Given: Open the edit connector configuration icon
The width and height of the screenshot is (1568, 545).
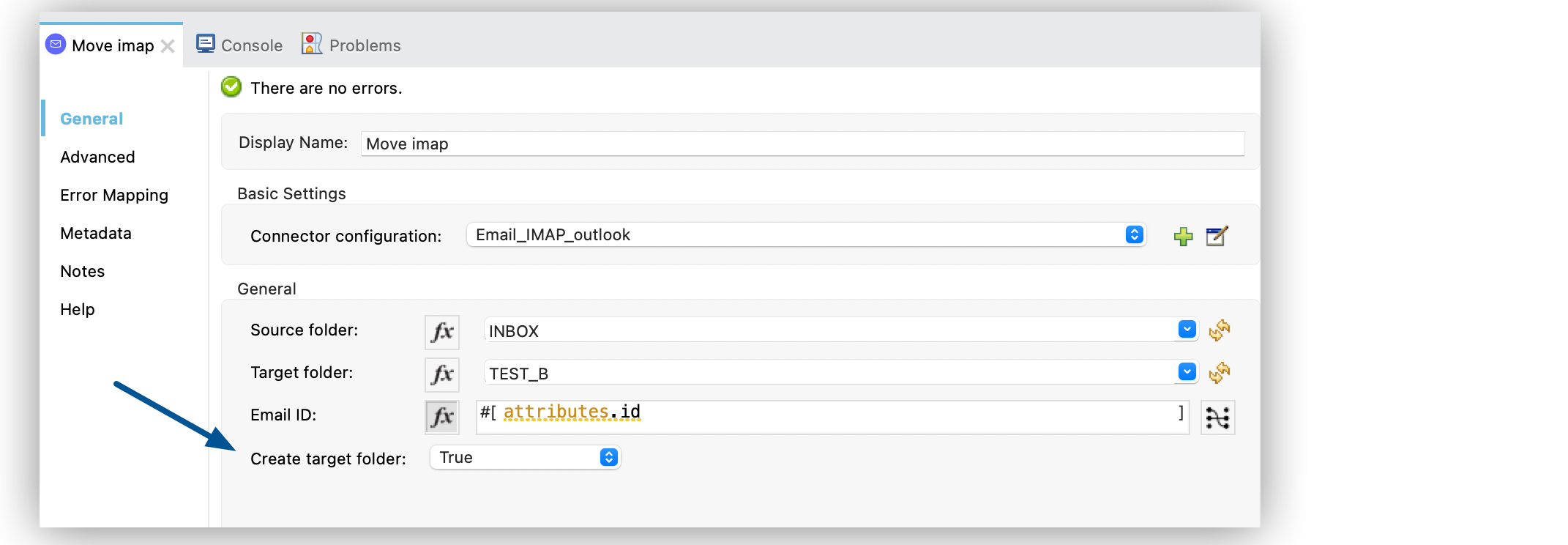Looking at the screenshot, I should (x=1216, y=236).
